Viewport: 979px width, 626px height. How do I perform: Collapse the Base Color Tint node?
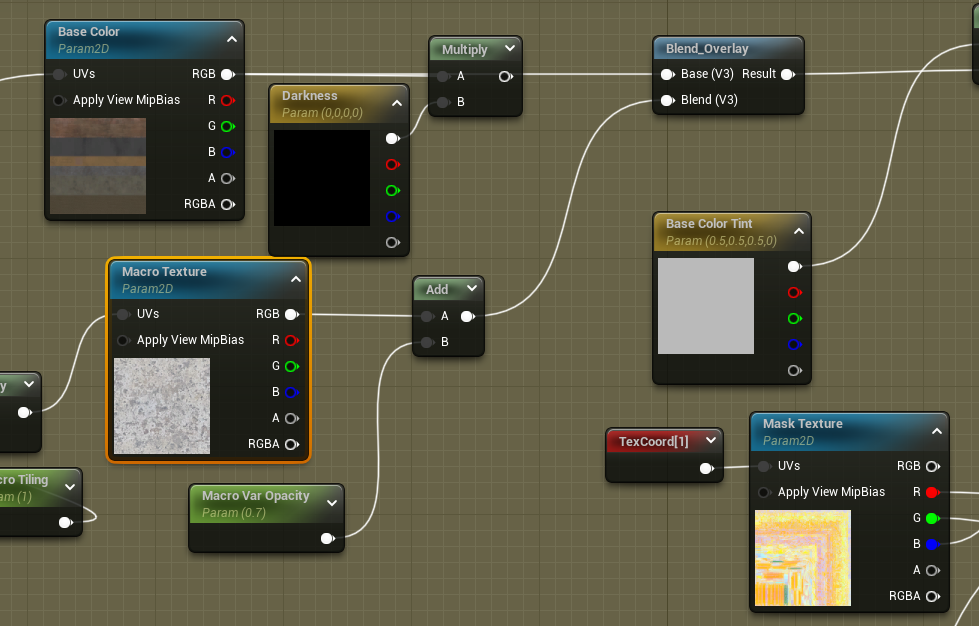[799, 232]
